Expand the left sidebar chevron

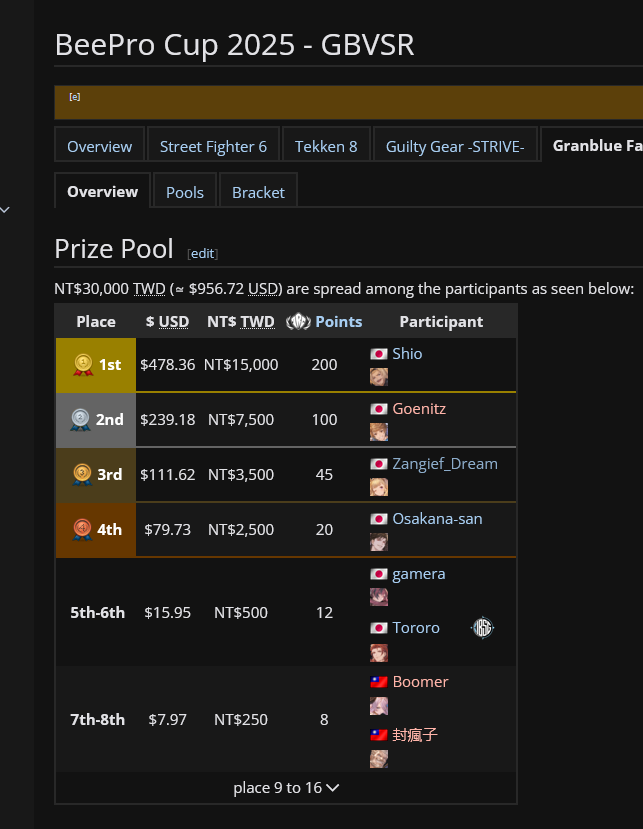(x=5, y=210)
